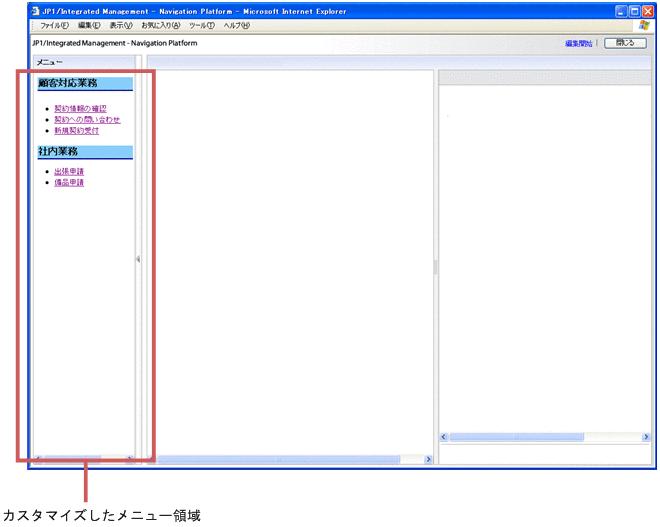
Task: Click right arrow of right pane scrollbar
Action: (646, 437)
